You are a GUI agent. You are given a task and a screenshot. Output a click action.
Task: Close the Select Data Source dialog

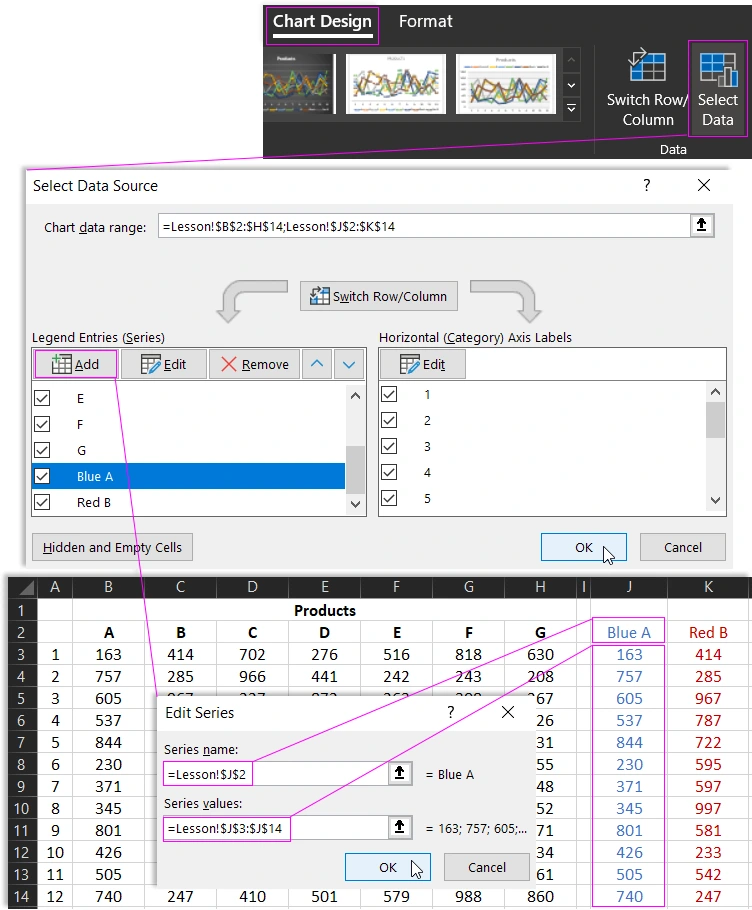pyautogui.click(x=704, y=185)
